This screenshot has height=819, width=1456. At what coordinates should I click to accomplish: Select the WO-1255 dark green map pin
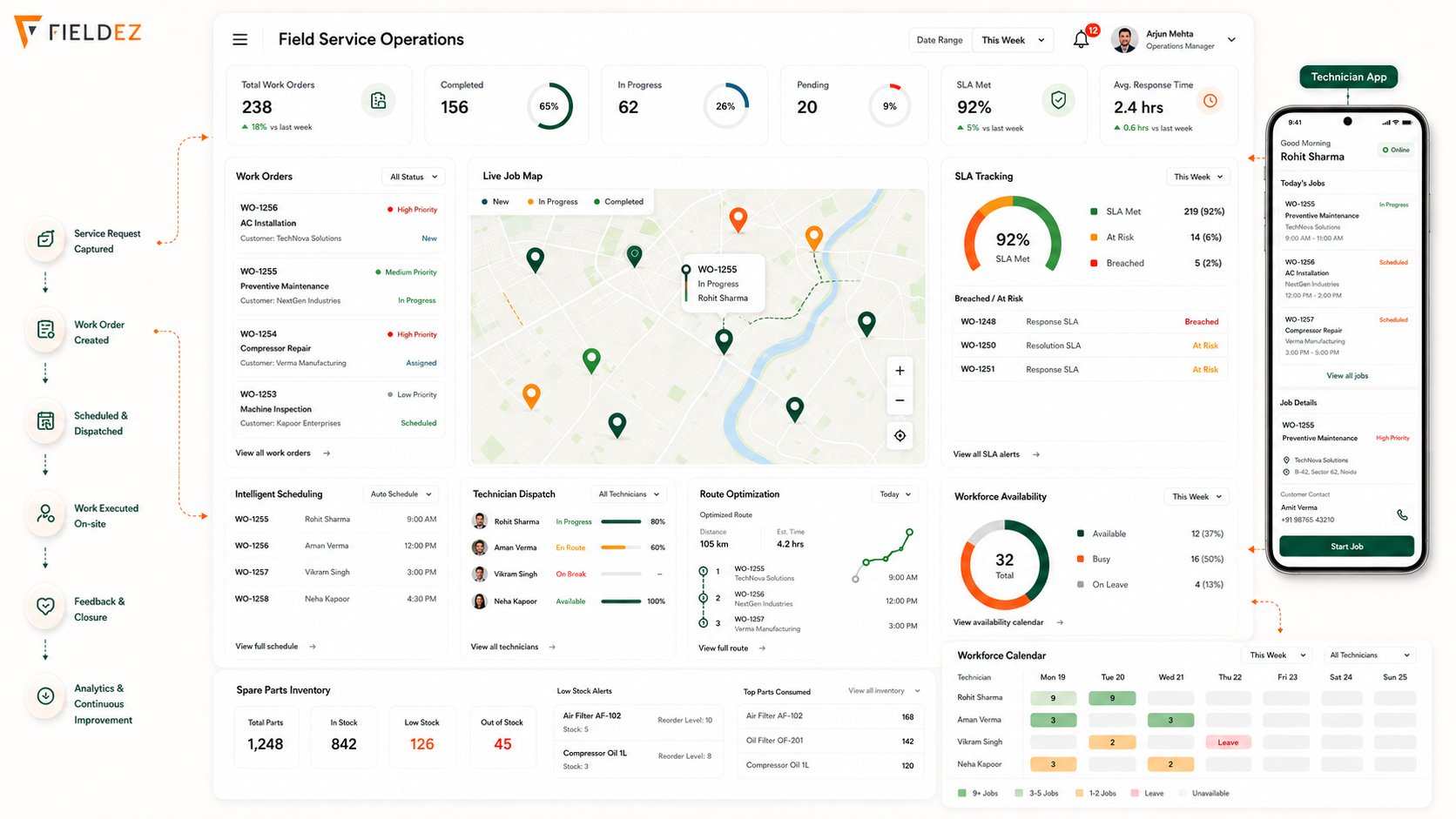click(x=724, y=340)
